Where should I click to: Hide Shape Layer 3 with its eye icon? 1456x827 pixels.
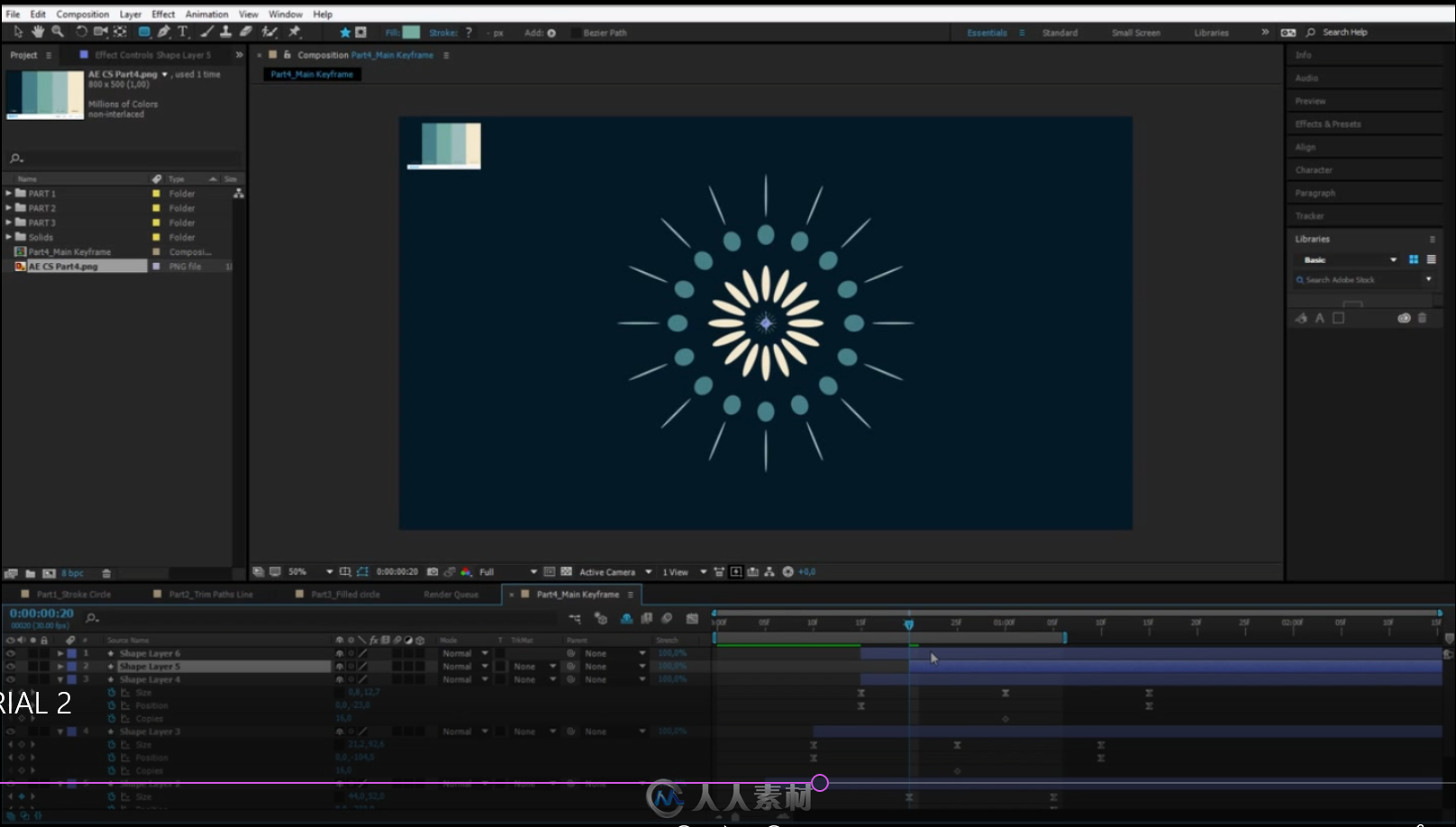[11, 732]
